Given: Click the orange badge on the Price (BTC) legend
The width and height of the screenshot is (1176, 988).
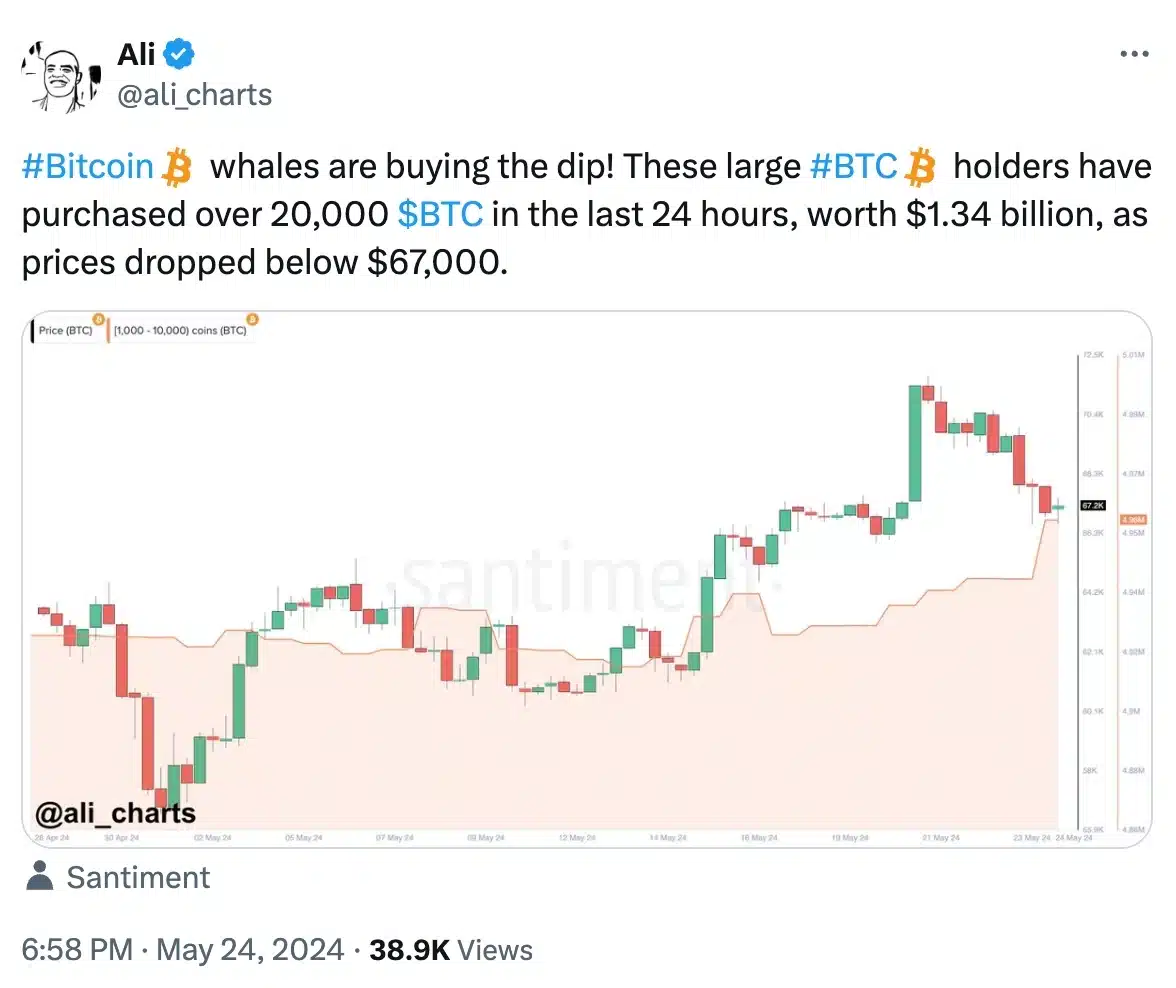Looking at the screenshot, I should point(98,320).
